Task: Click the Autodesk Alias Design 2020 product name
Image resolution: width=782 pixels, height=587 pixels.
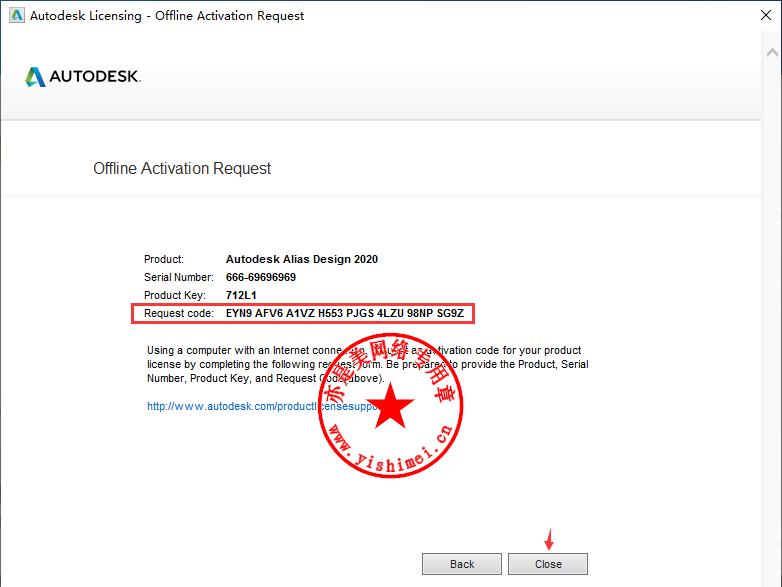Action: pyautogui.click(x=301, y=259)
